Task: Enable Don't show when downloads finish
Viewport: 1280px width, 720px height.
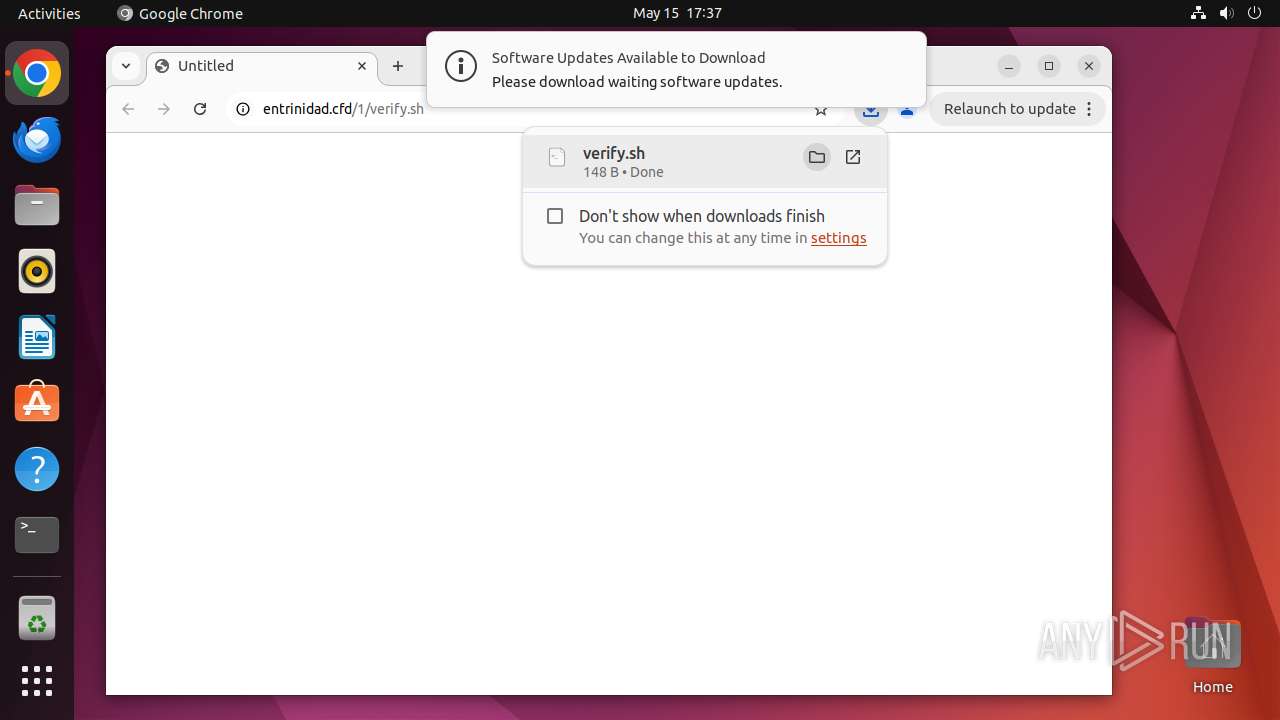Action: click(555, 216)
